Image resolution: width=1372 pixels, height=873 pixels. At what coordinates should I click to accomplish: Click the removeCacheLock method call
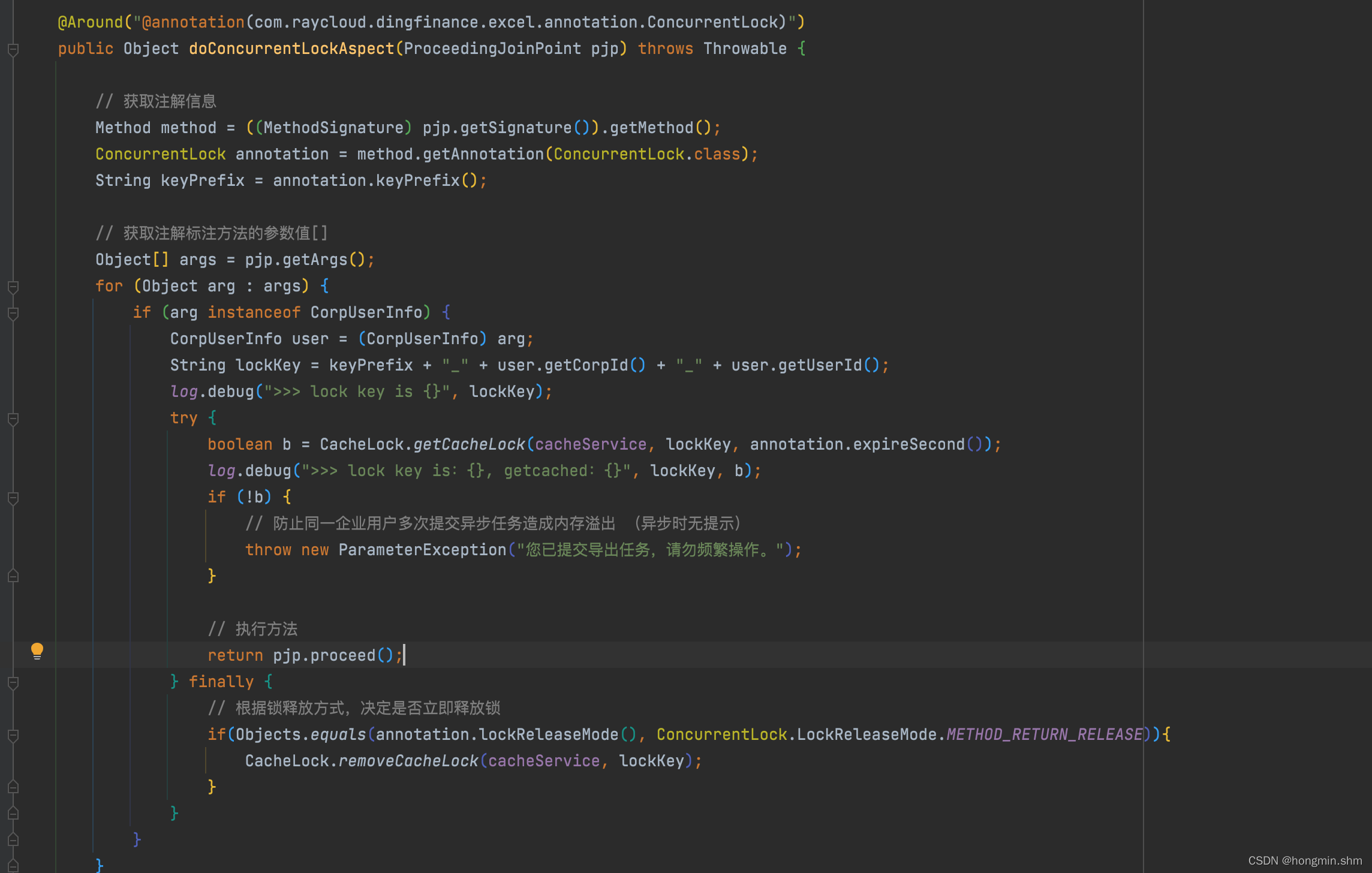tap(408, 761)
